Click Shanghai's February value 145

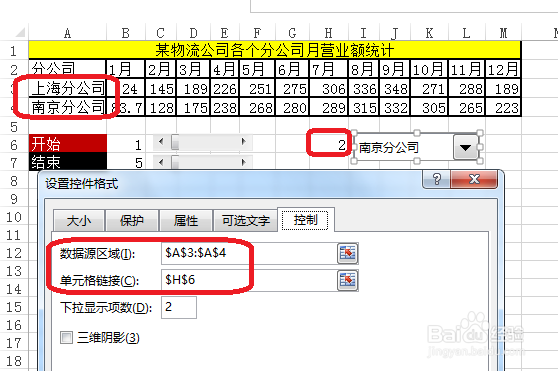[x=161, y=88]
